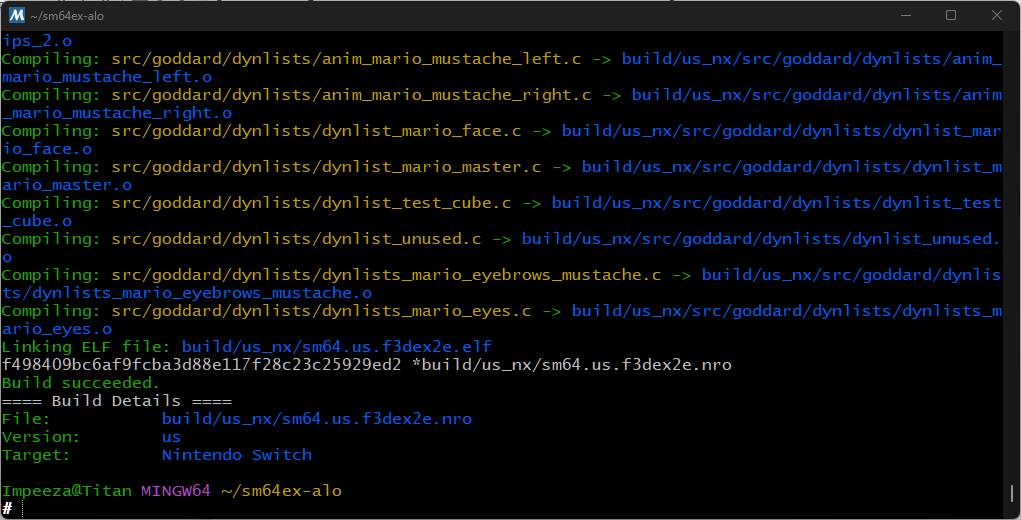
Task: Click the 'Build succeeded.' line
Action: [x=81, y=383]
